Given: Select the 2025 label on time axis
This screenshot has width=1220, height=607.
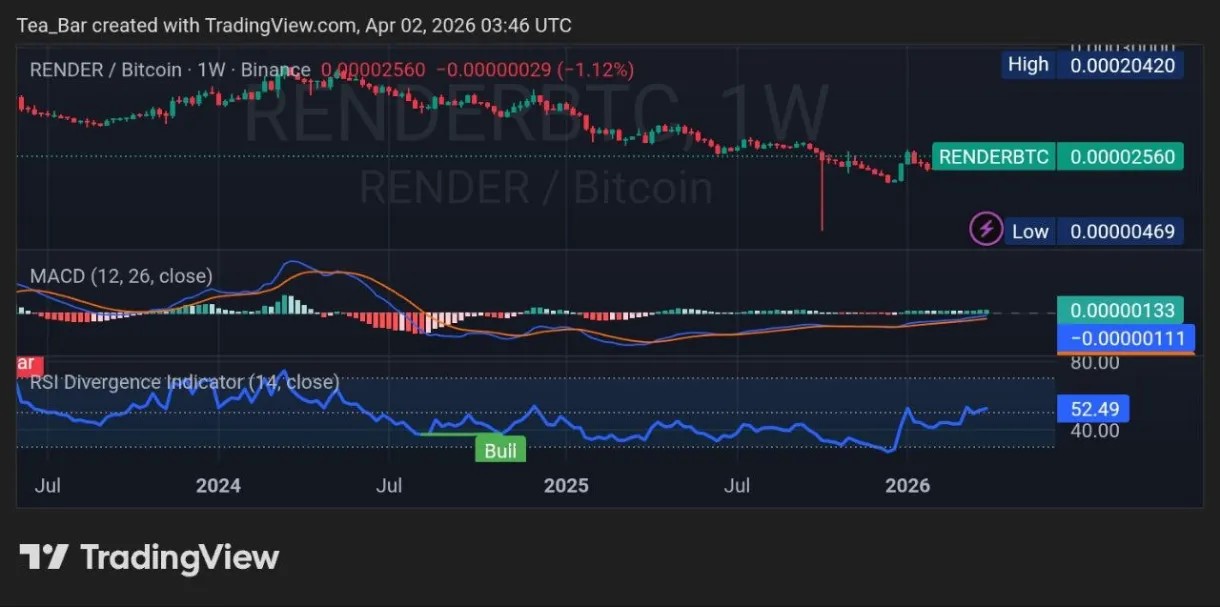Looking at the screenshot, I should [566, 486].
